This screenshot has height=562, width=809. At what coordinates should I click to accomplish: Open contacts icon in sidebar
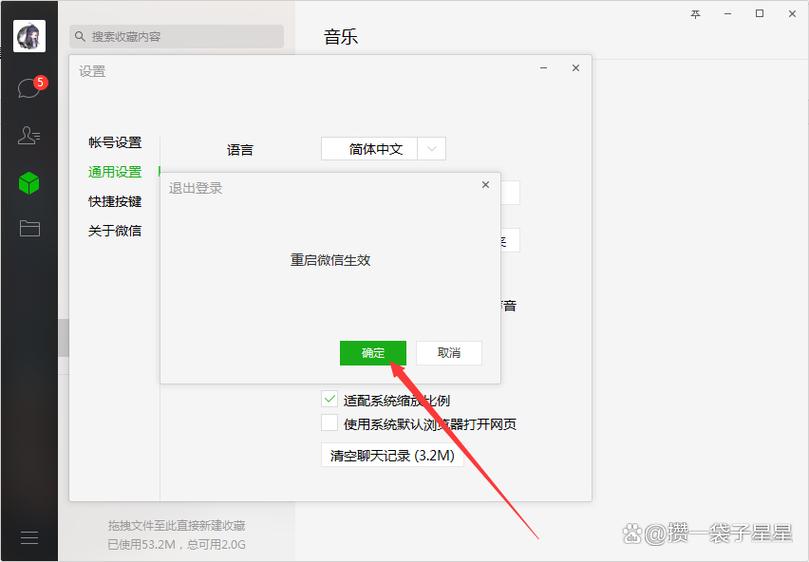pos(29,135)
